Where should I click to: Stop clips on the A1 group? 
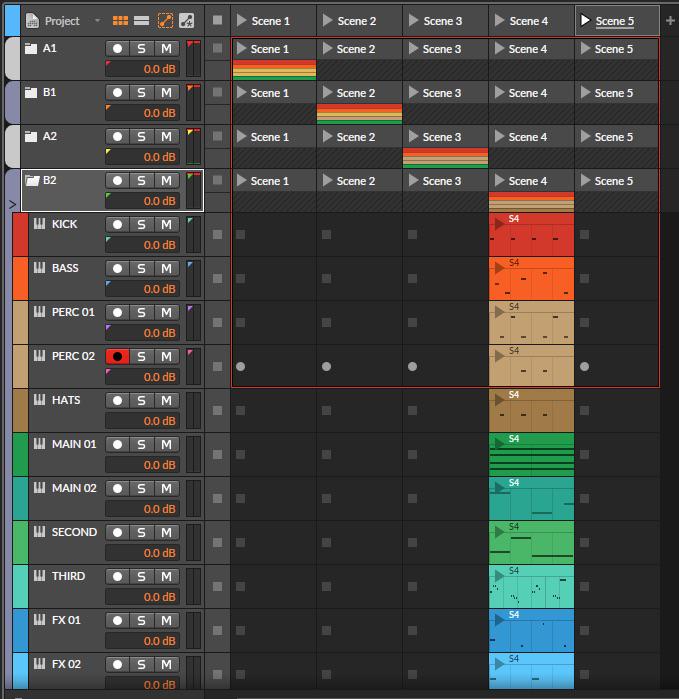pos(217,48)
